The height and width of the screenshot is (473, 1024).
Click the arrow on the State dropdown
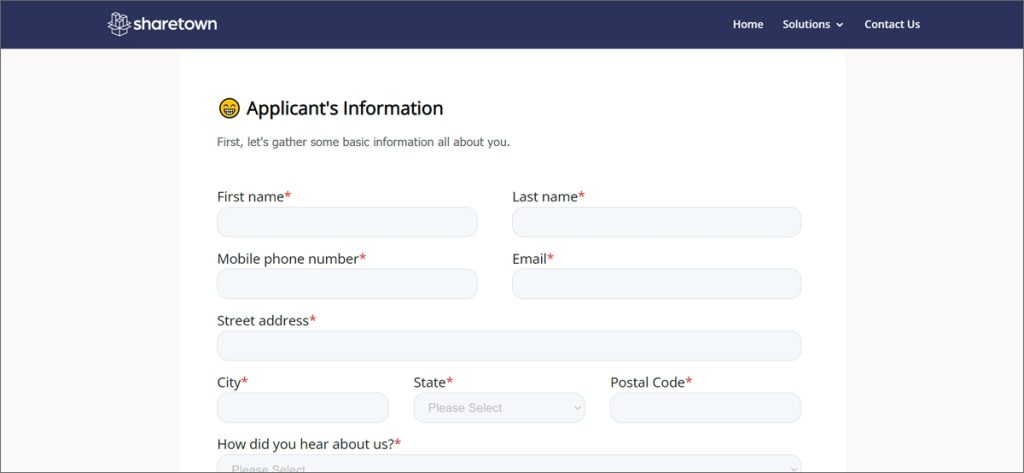pos(577,408)
